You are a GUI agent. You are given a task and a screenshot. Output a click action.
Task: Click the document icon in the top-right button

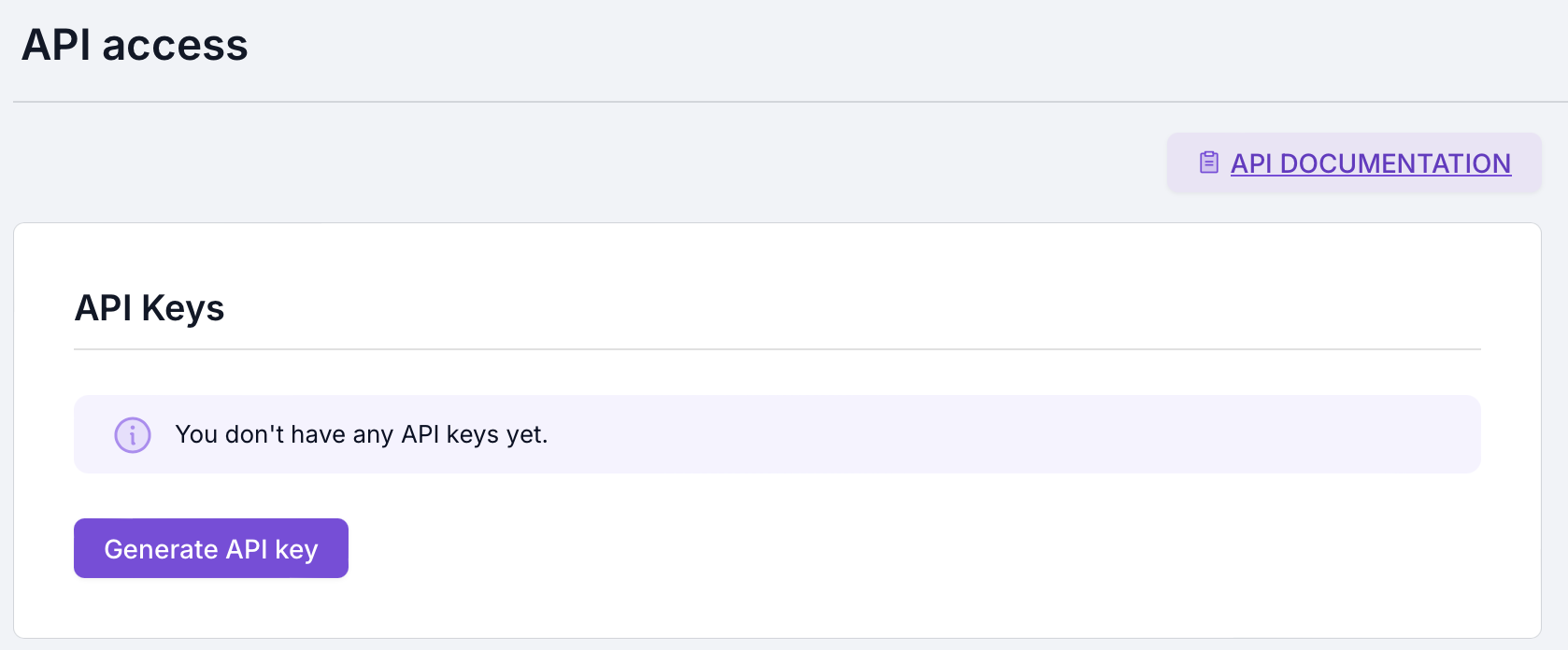[x=1208, y=162]
